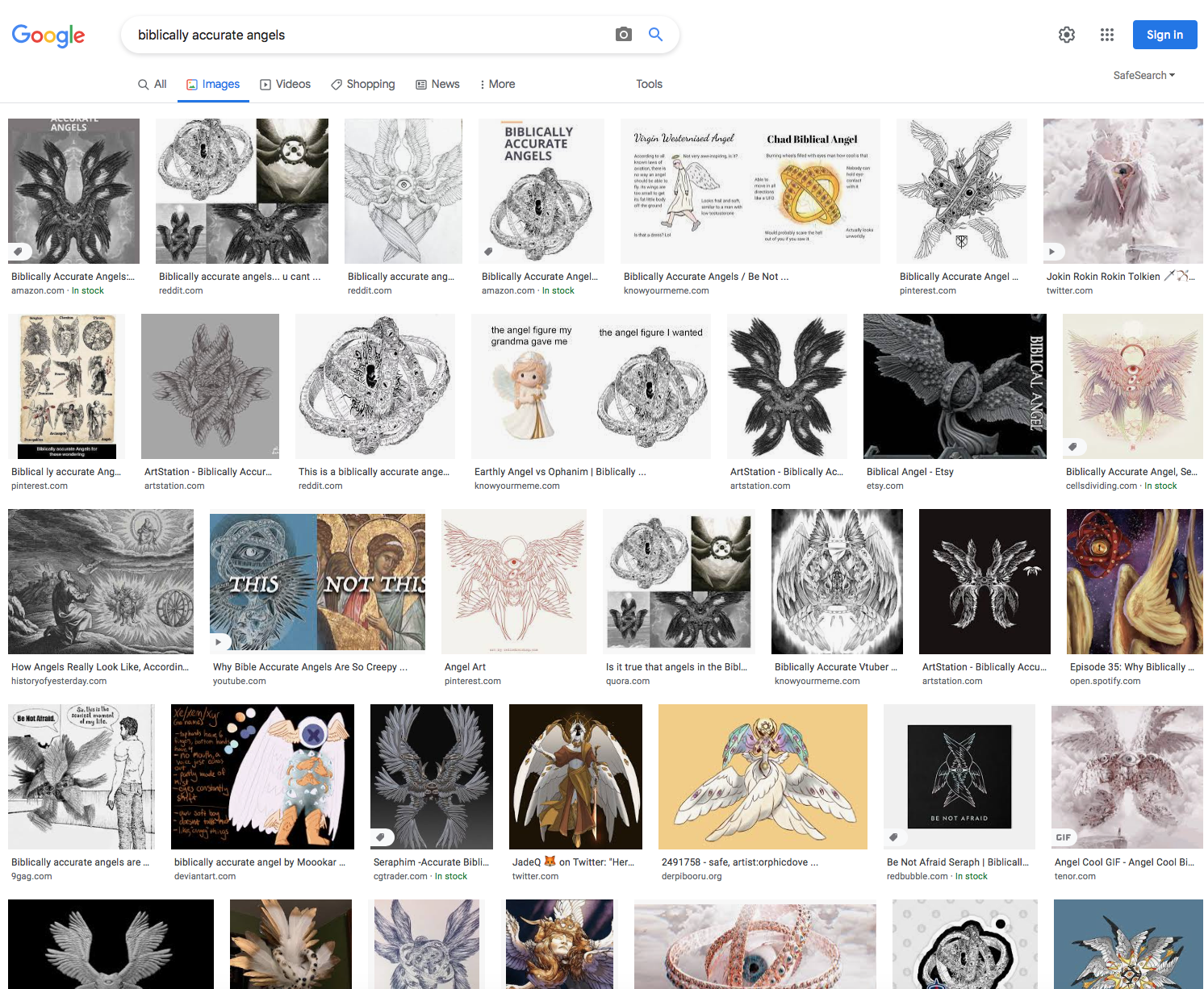Click the Google logo
Screen dimensions: 1204x989
tap(48, 35)
